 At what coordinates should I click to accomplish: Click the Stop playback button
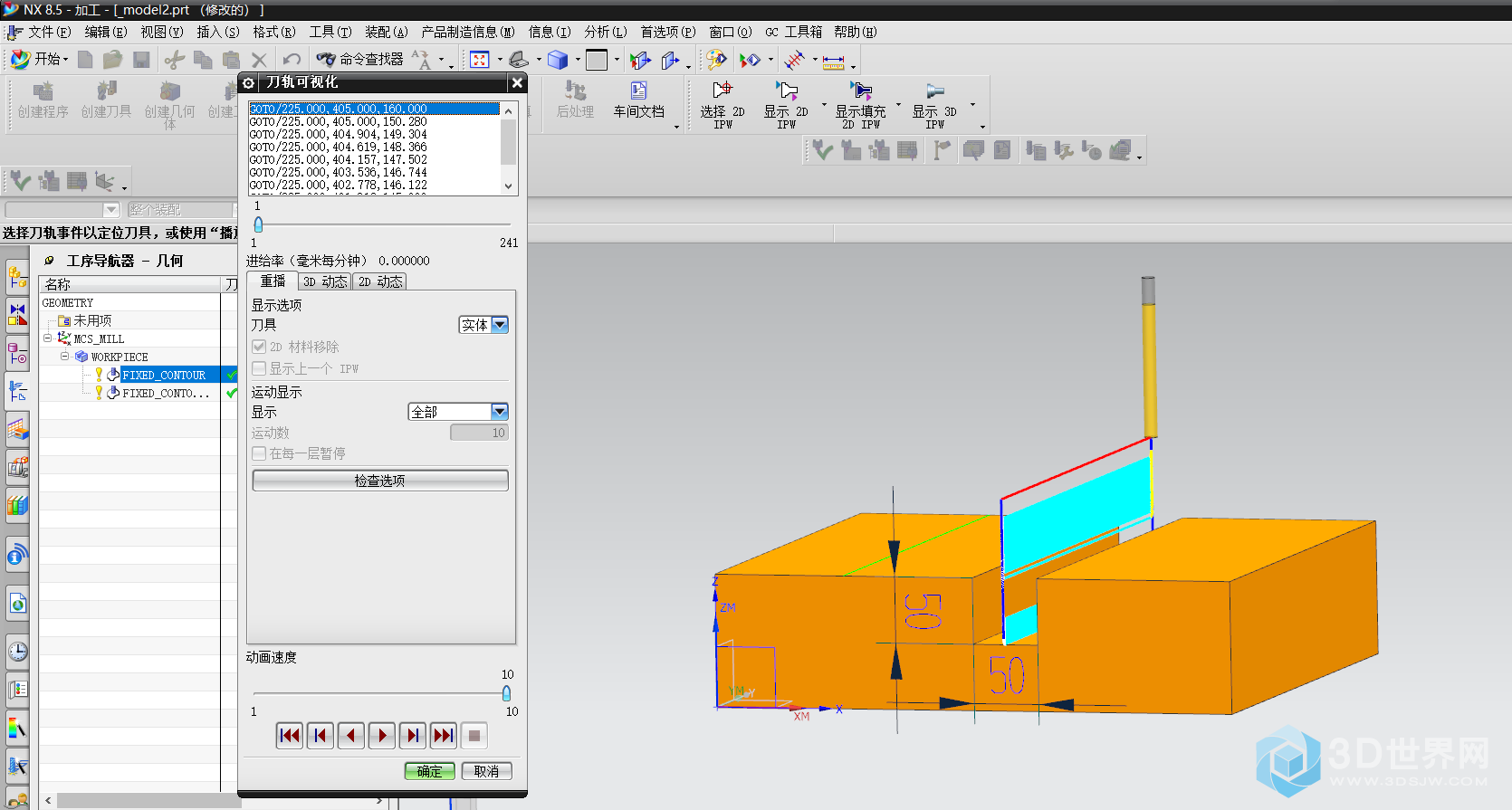(x=474, y=736)
